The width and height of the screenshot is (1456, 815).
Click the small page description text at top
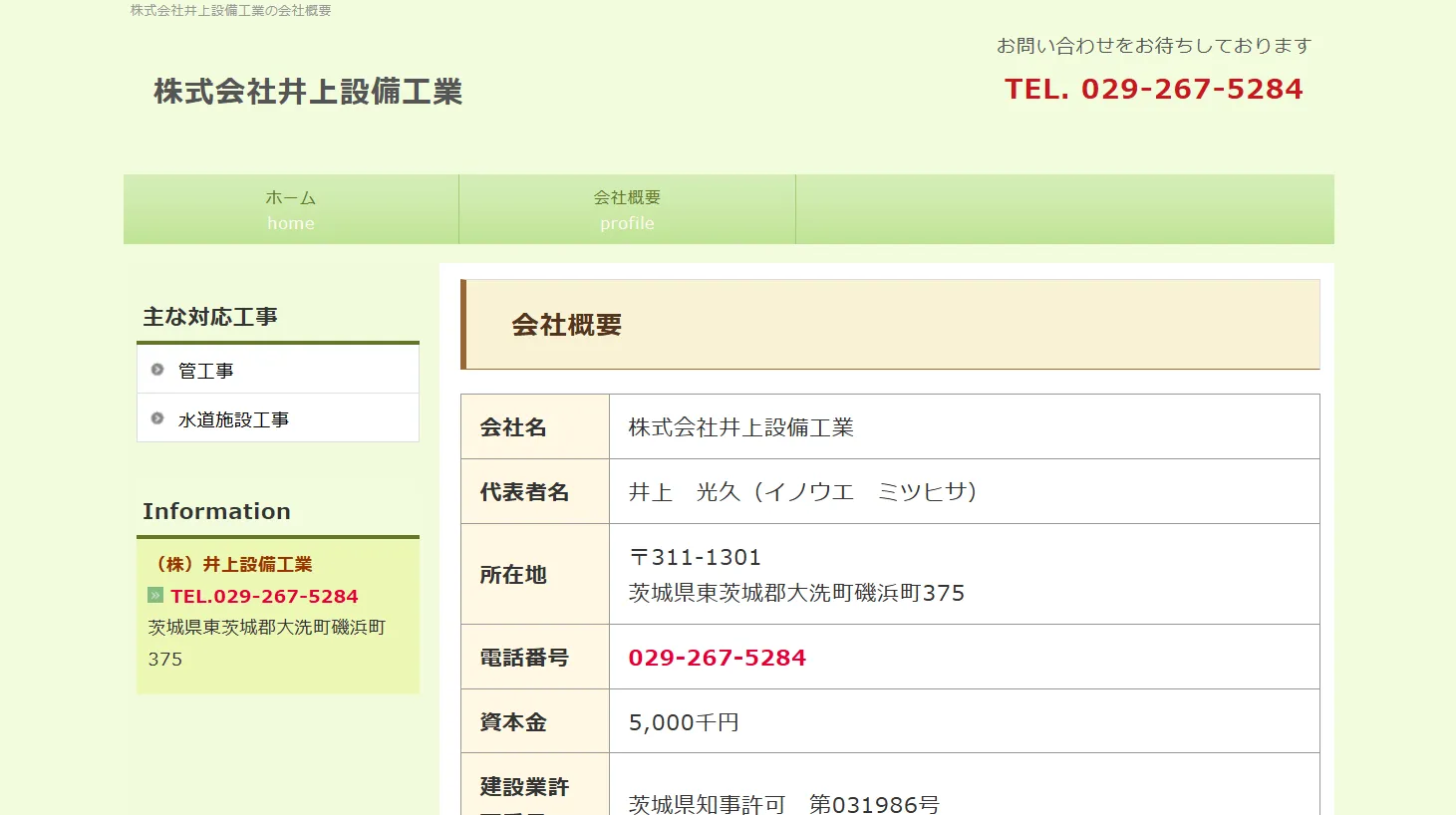click(230, 10)
